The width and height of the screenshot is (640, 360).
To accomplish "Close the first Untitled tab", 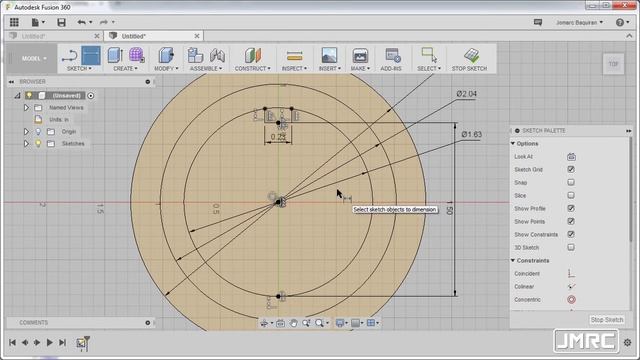I will click(97, 36).
